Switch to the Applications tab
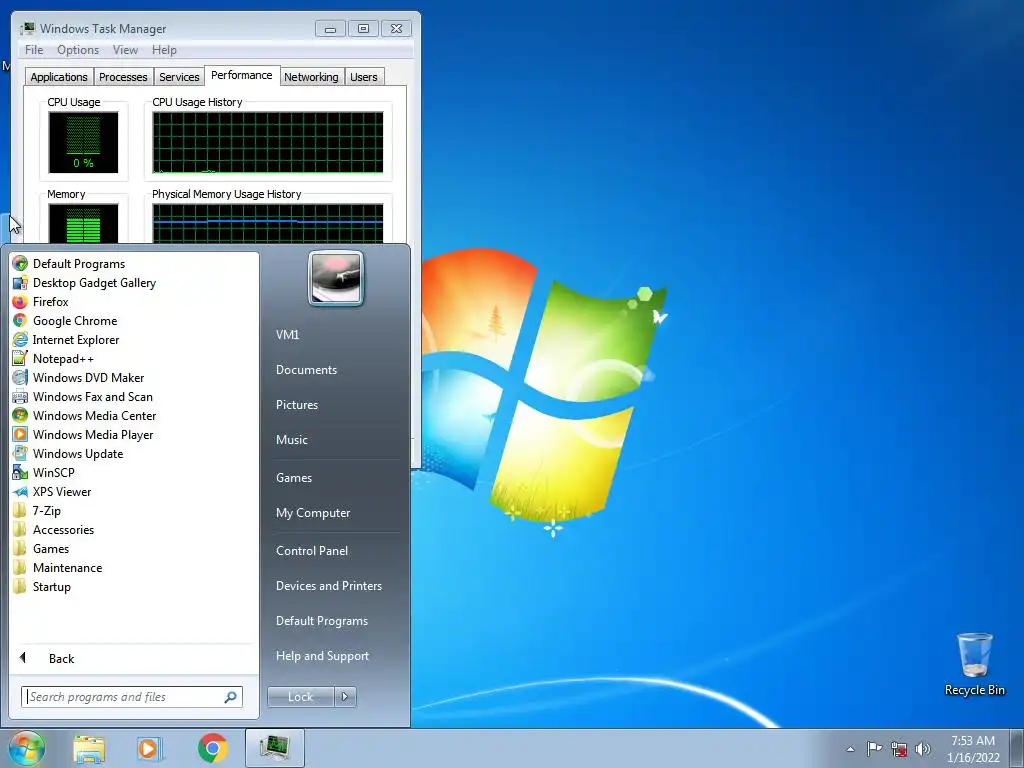This screenshot has width=1024, height=768. pyautogui.click(x=59, y=77)
